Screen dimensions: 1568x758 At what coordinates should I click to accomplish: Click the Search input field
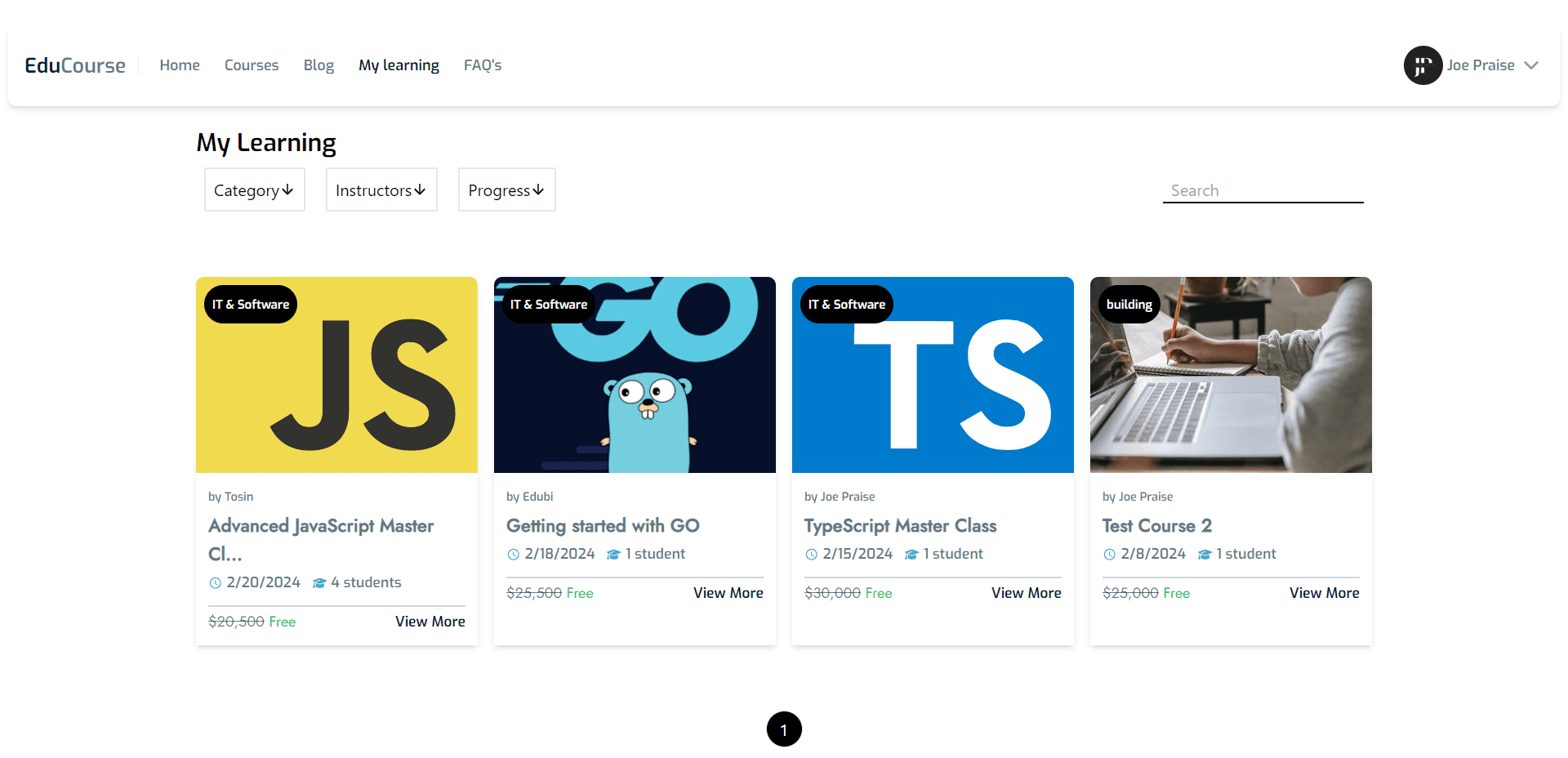pyautogui.click(x=1263, y=190)
